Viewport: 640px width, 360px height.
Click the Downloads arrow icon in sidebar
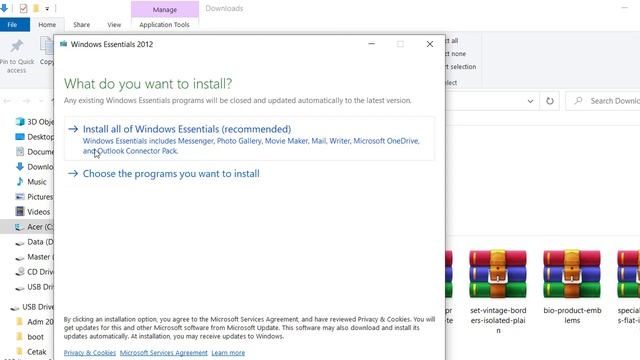20,167
